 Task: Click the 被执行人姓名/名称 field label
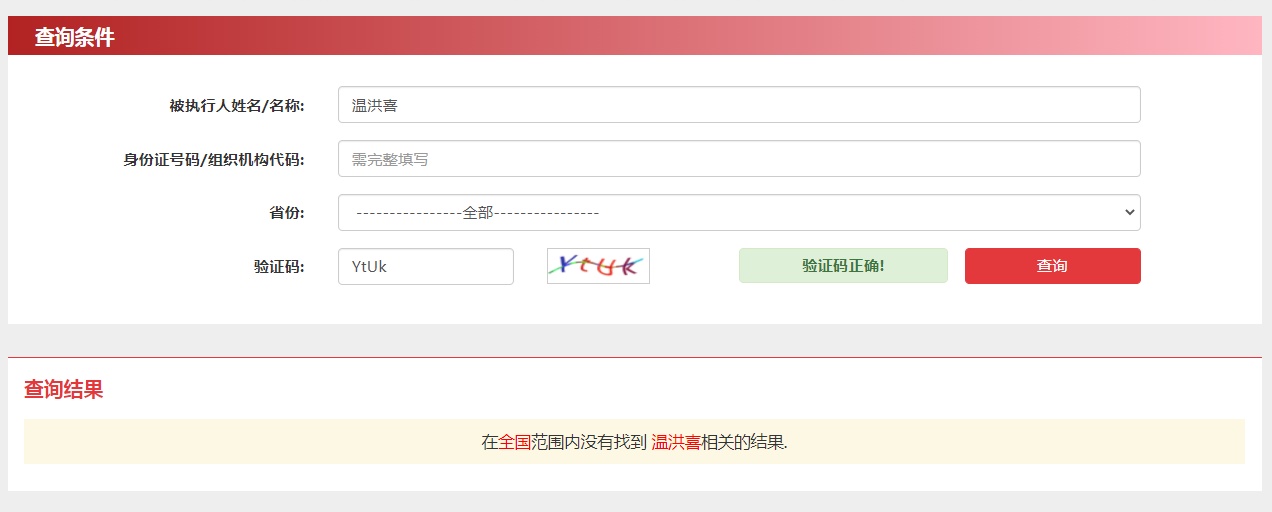click(237, 105)
